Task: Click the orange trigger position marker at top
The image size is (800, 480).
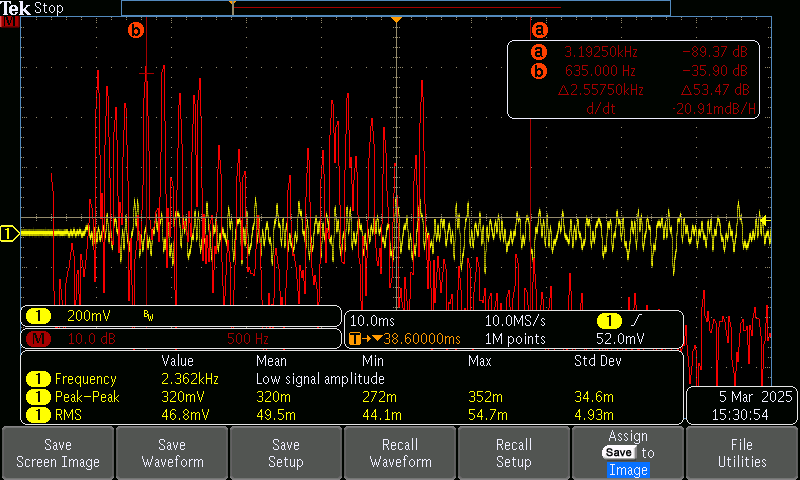Action: [397, 20]
